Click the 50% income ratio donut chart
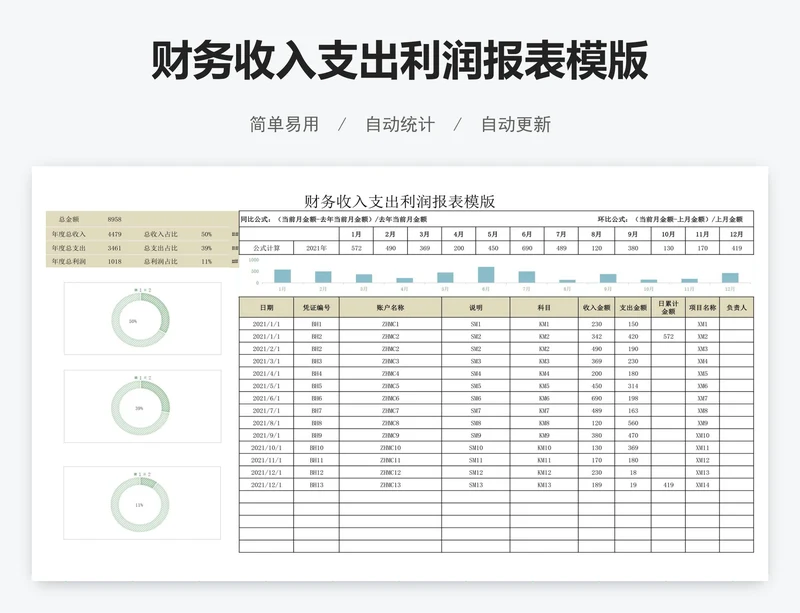This screenshot has height=613, width=800. [x=140, y=322]
